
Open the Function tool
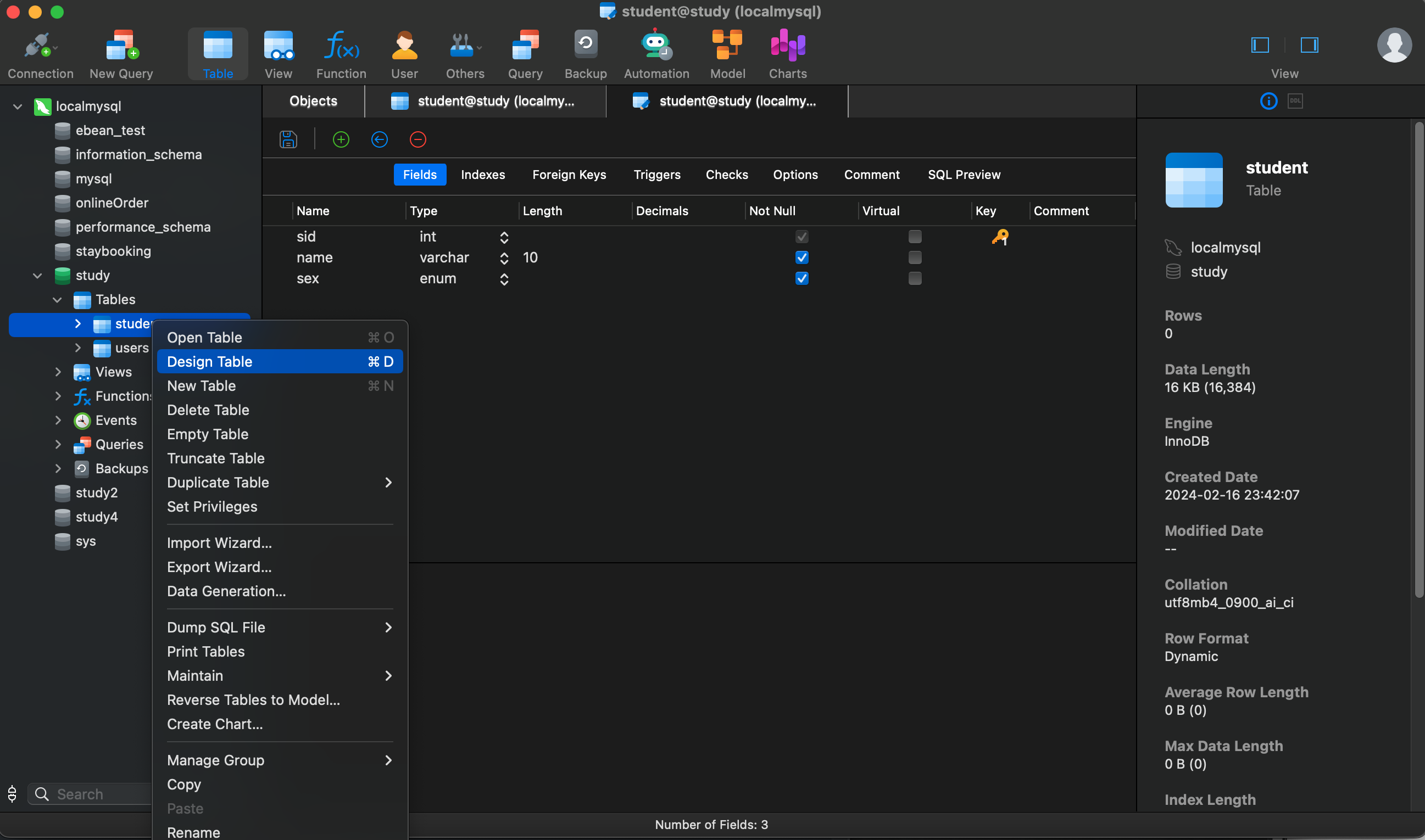point(341,54)
